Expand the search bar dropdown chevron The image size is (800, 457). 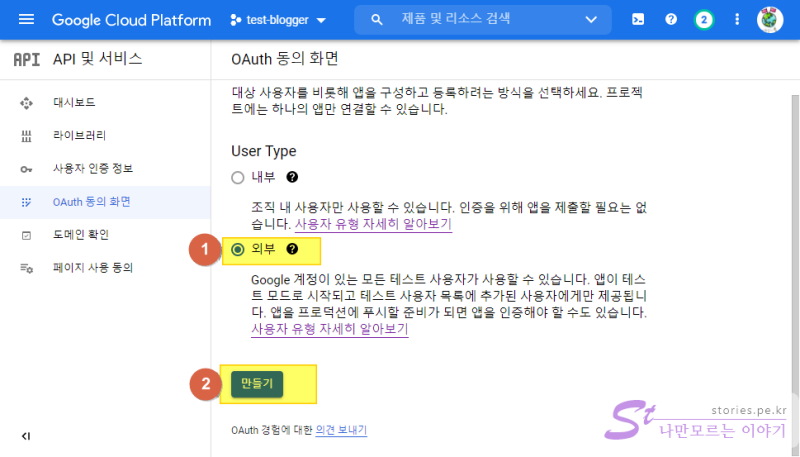pyautogui.click(x=591, y=20)
